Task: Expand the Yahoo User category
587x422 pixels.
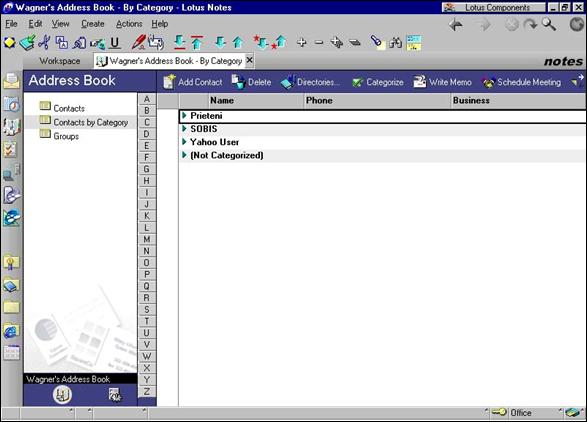Action: tap(184, 142)
